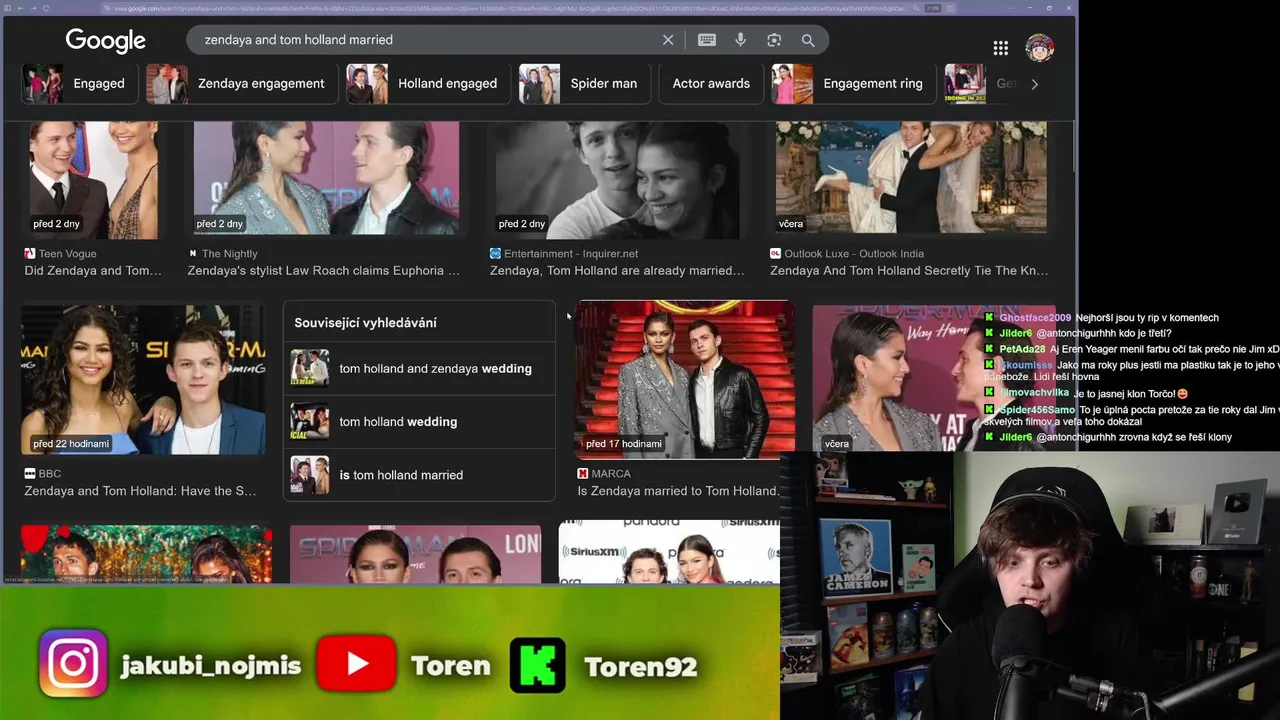Click the browser address bar URL
Image resolution: width=1280 pixels, height=720 pixels.
510,8
